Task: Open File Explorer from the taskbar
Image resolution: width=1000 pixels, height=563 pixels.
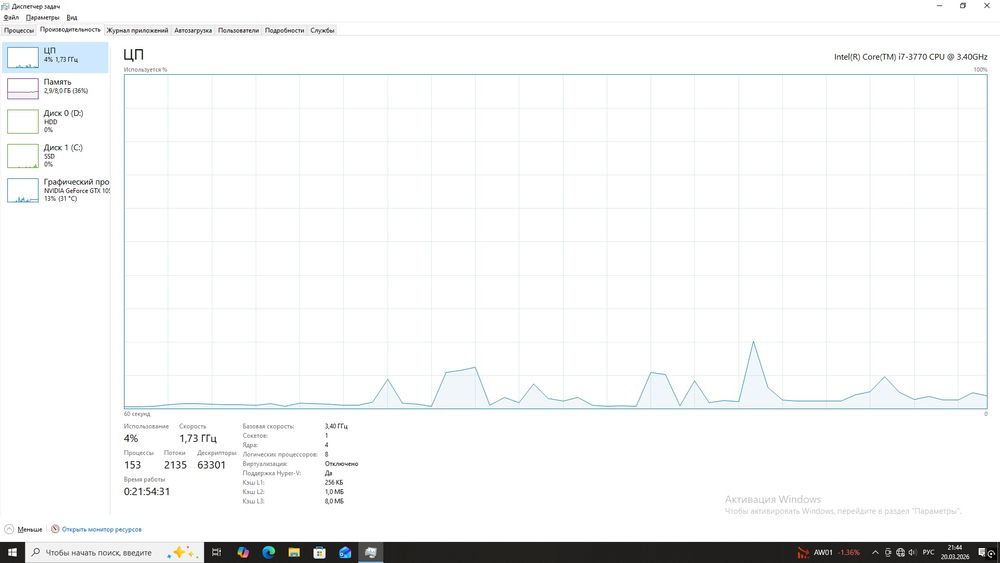Action: click(294, 552)
